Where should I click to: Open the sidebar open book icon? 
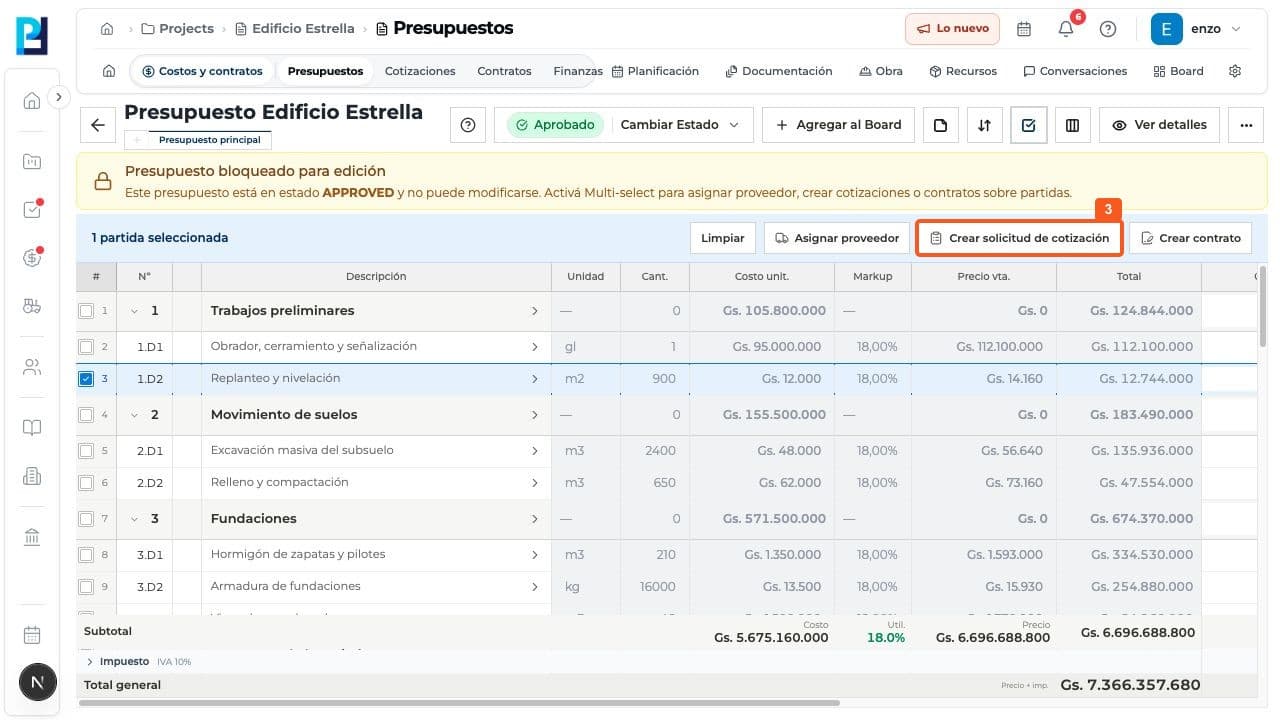pyautogui.click(x=32, y=428)
